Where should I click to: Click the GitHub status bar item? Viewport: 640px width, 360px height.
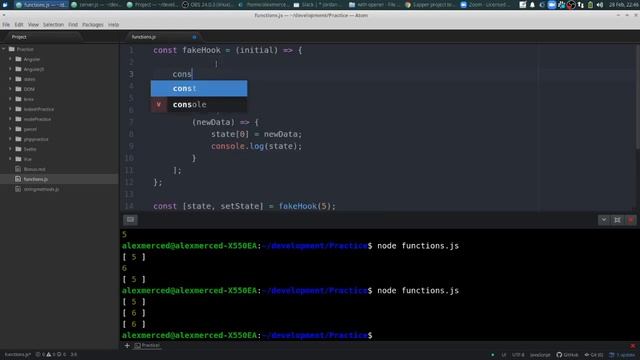[x=567, y=355]
